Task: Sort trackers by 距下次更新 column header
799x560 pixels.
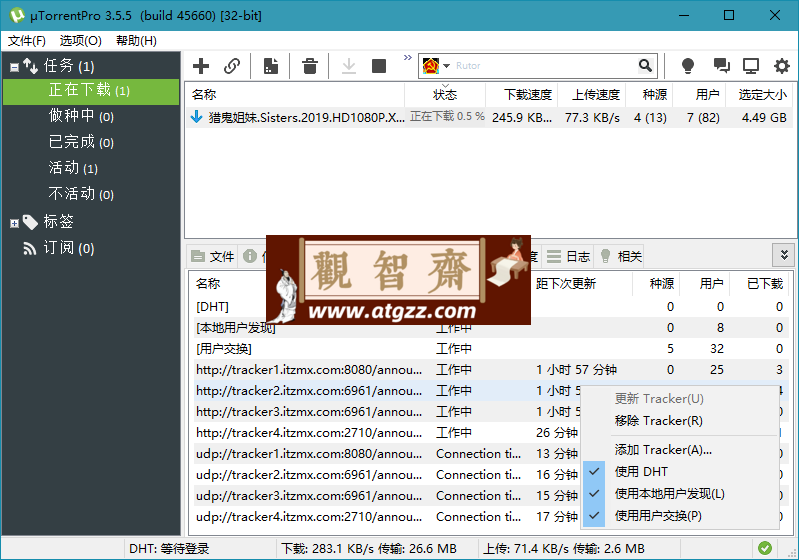Action: point(582,284)
